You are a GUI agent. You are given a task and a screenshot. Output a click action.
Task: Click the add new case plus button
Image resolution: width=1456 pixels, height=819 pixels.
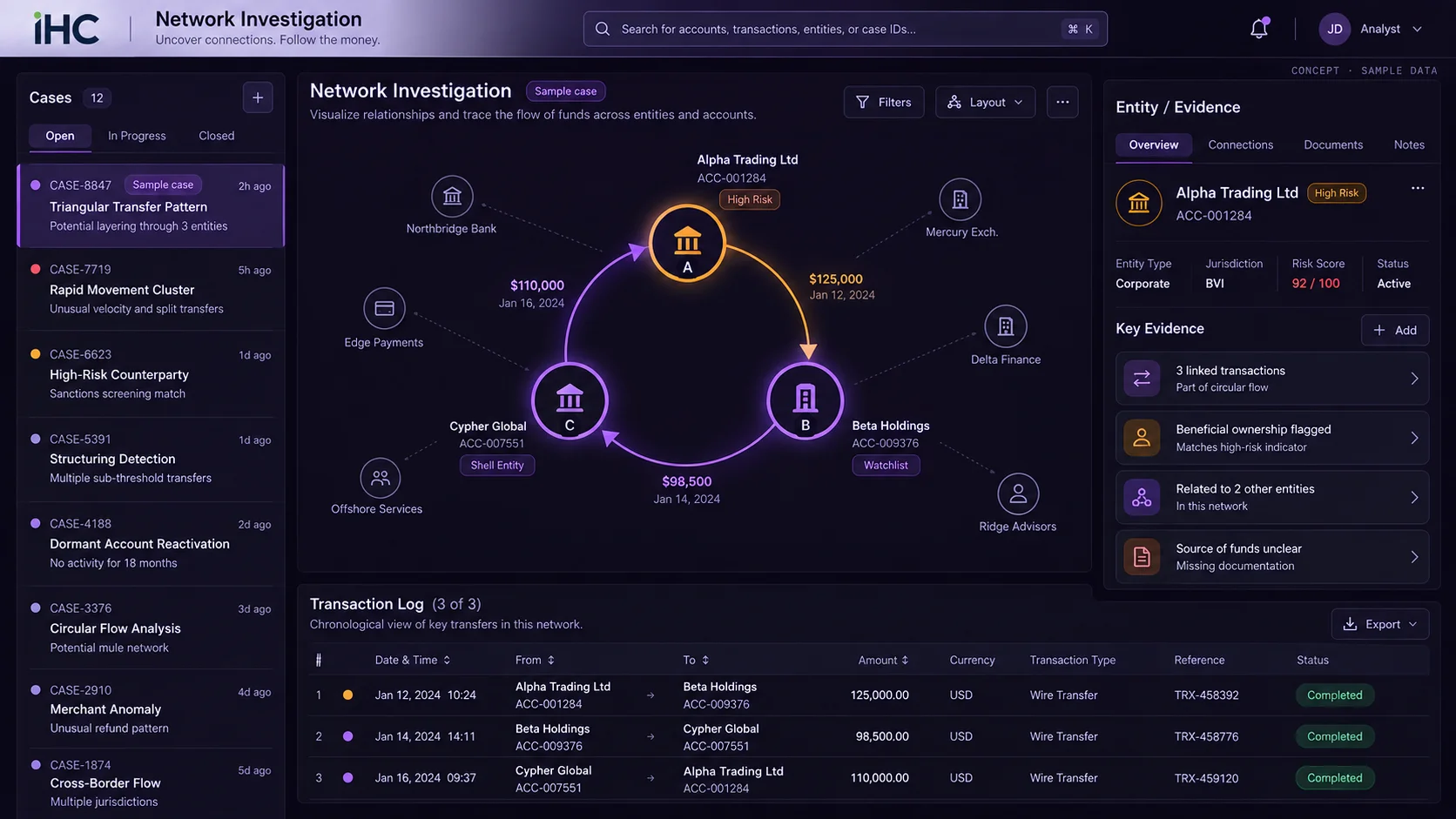(258, 97)
